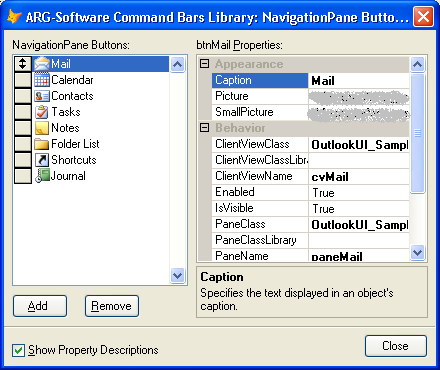Select the SmallPicture property row
Screen dimensions: 440x370
[x=260, y=112]
